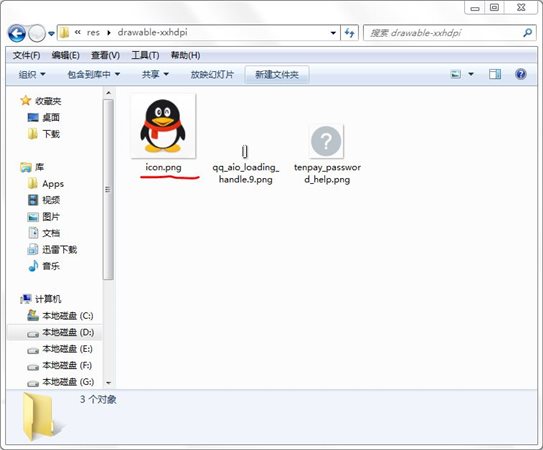Open the 共享 dropdown

click(155, 74)
